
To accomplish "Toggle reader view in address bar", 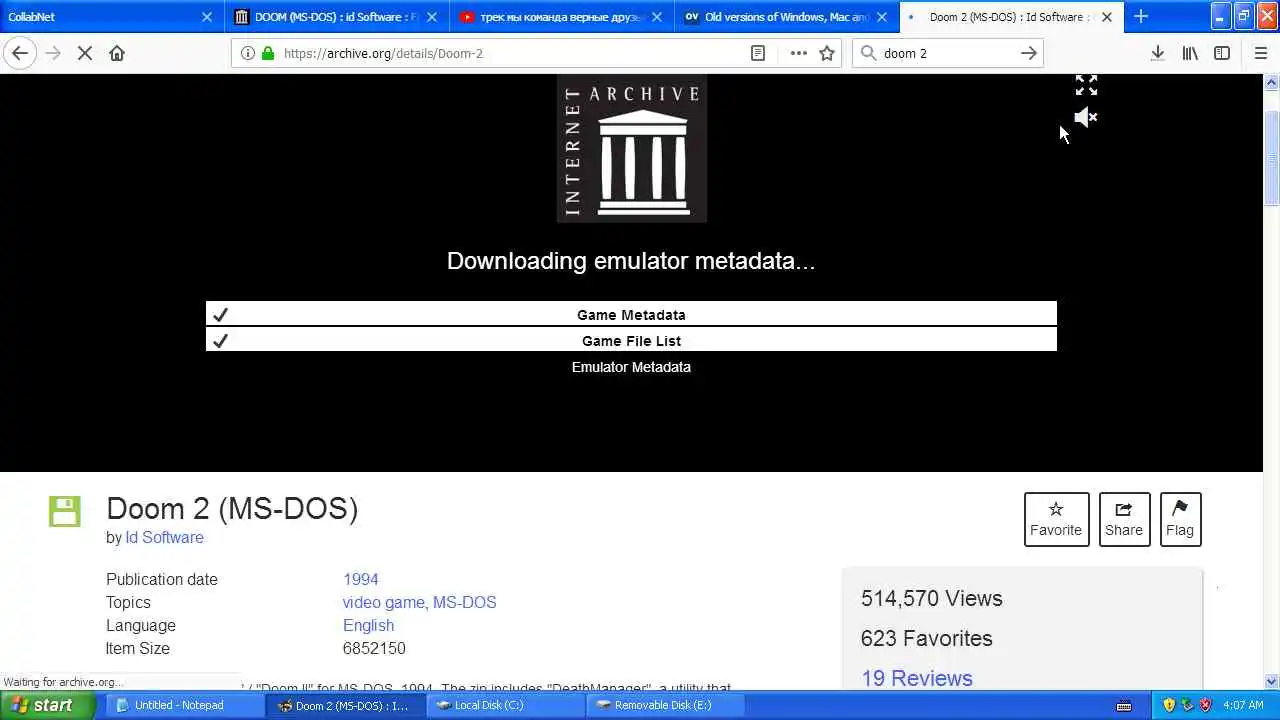I will pyautogui.click(x=758, y=53).
